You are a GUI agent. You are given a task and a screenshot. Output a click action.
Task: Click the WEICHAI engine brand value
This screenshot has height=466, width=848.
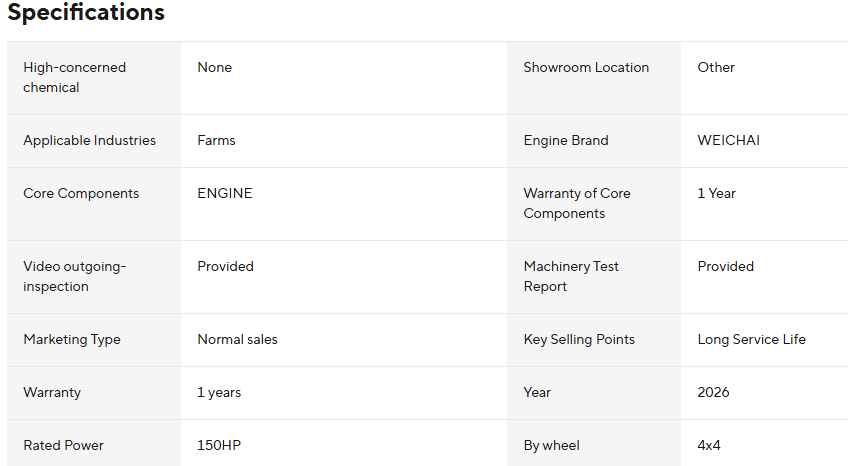point(728,141)
